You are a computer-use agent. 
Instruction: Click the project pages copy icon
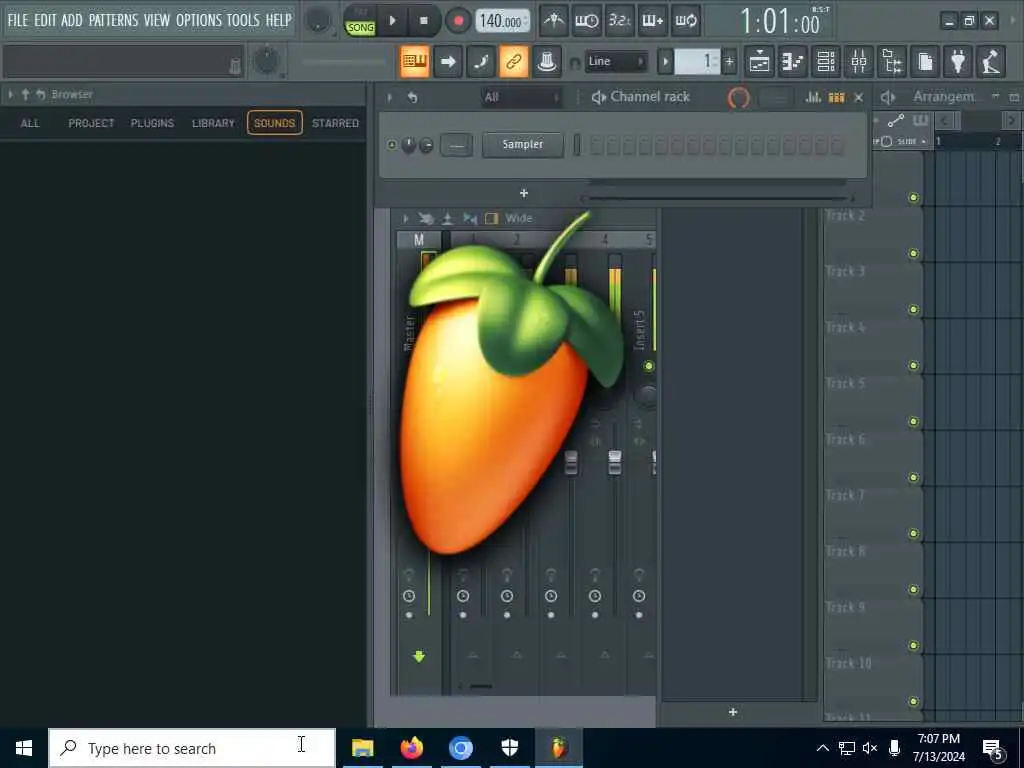(x=925, y=62)
